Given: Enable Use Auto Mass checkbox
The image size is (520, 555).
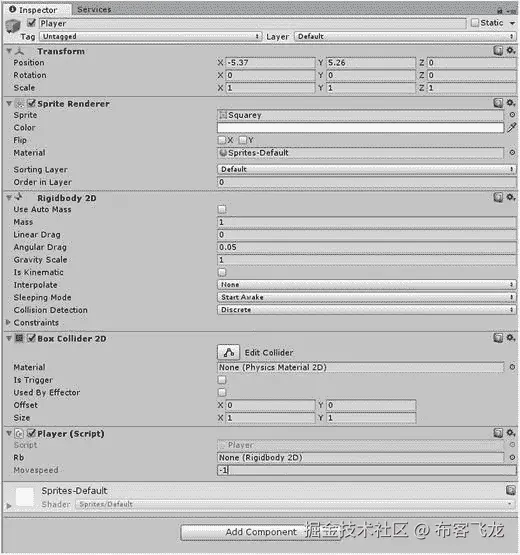Looking at the screenshot, I should (x=222, y=210).
